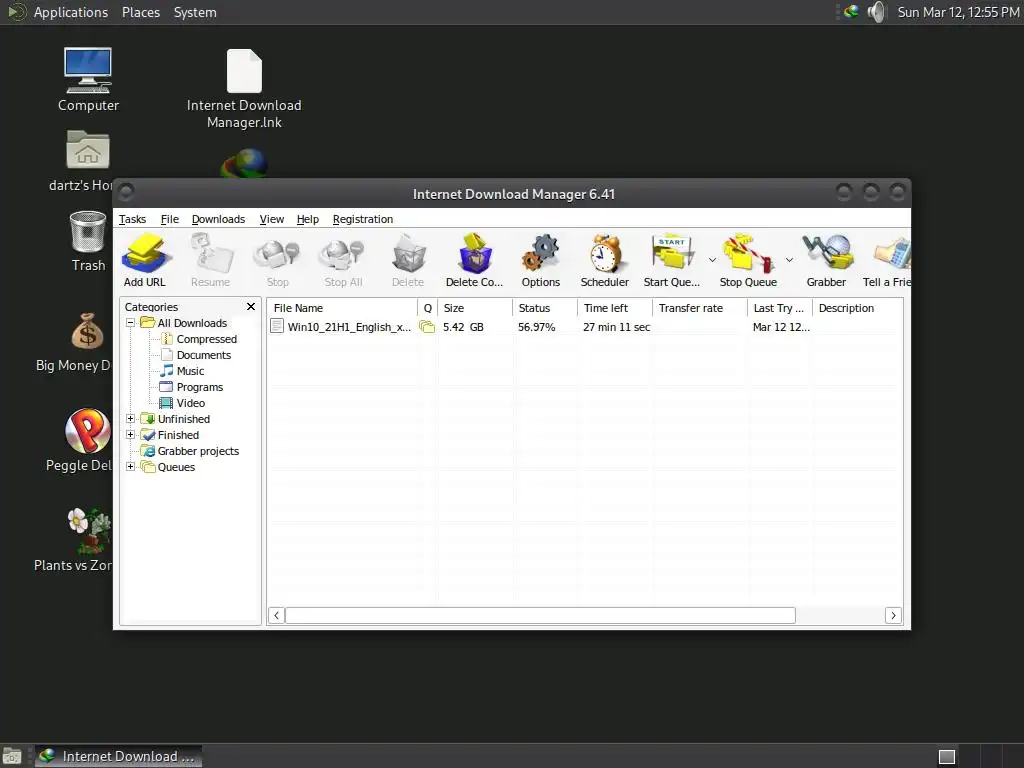Open the Places menu in top panel
This screenshot has width=1024, height=768.
pyautogui.click(x=141, y=12)
